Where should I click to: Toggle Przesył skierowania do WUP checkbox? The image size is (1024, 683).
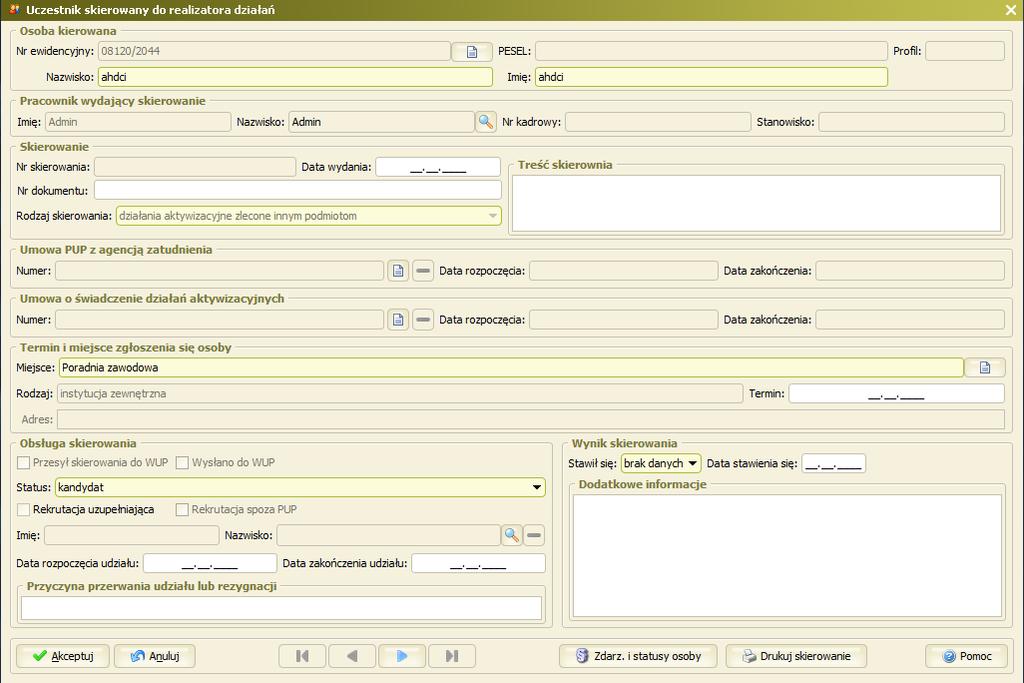pyautogui.click(x=24, y=462)
